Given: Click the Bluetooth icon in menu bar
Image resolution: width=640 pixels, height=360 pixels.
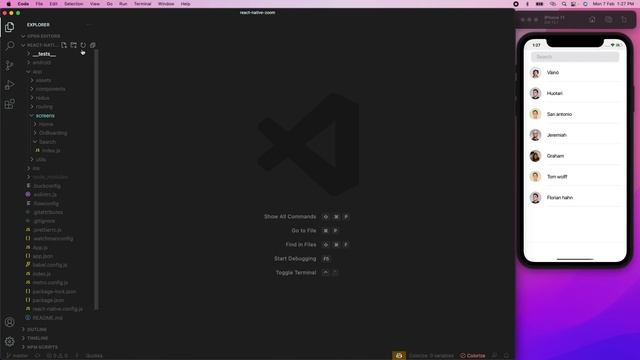Looking at the screenshot, I should click(x=527, y=4).
